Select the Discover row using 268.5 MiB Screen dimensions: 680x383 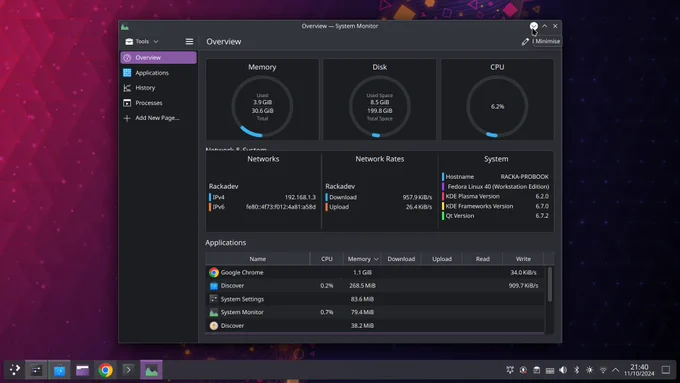[x=375, y=286]
